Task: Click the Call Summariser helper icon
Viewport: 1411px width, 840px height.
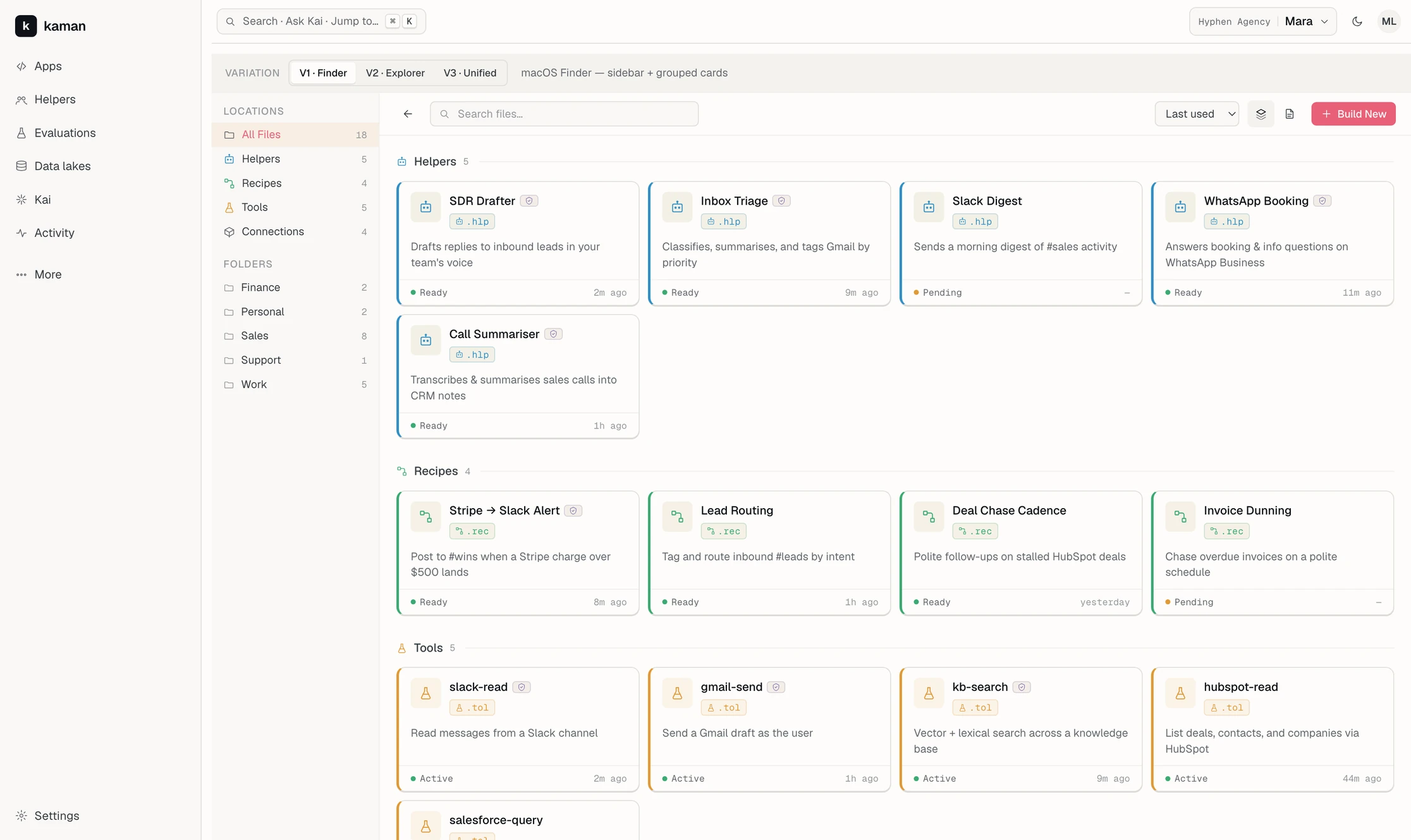Action: pyautogui.click(x=425, y=340)
